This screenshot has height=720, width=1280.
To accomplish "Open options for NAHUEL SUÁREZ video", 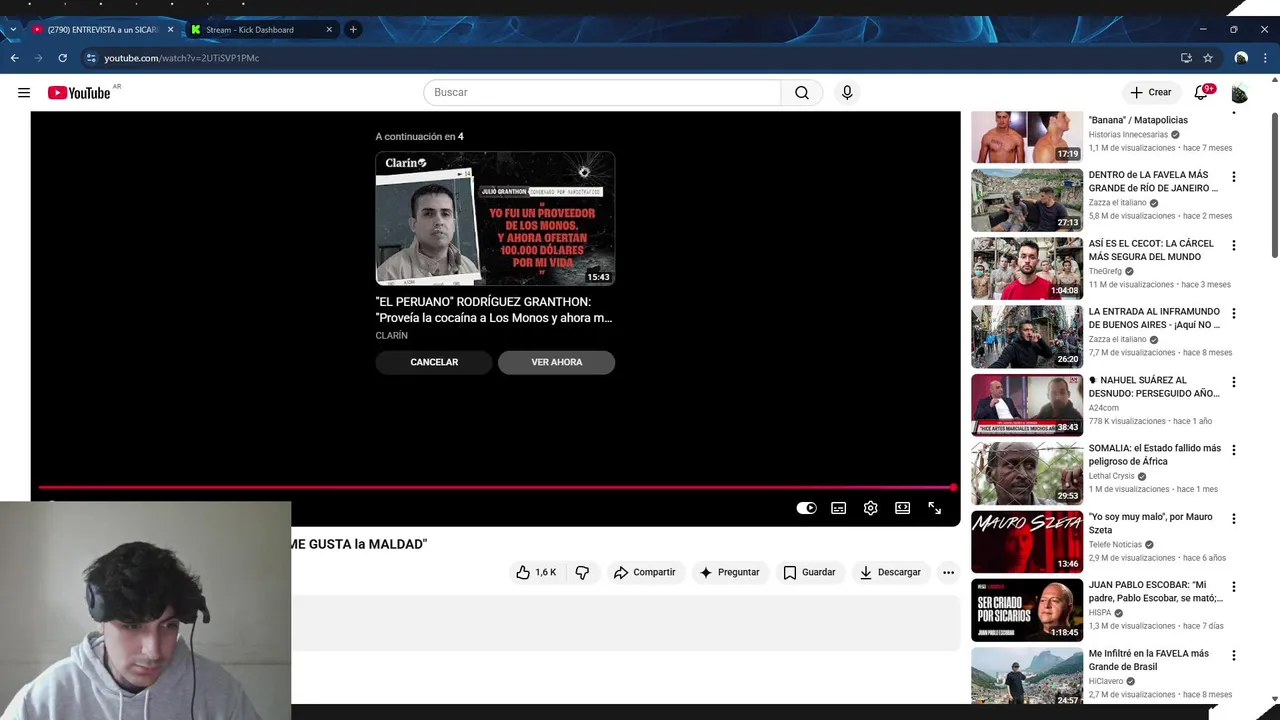I will [x=1233, y=382].
